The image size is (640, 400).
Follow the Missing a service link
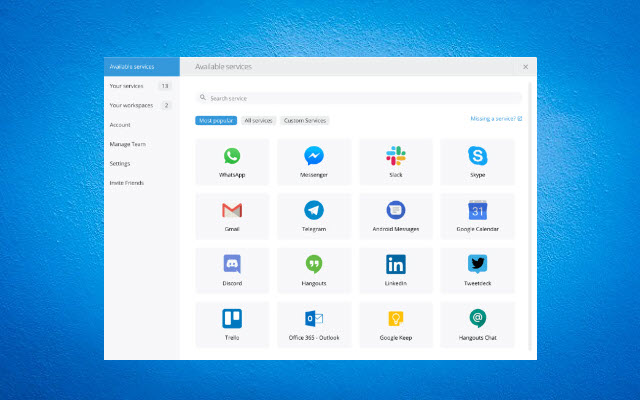pos(496,119)
